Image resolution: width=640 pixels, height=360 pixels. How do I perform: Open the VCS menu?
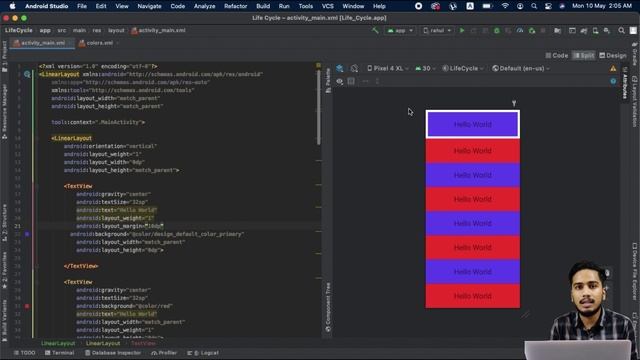coord(328,6)
